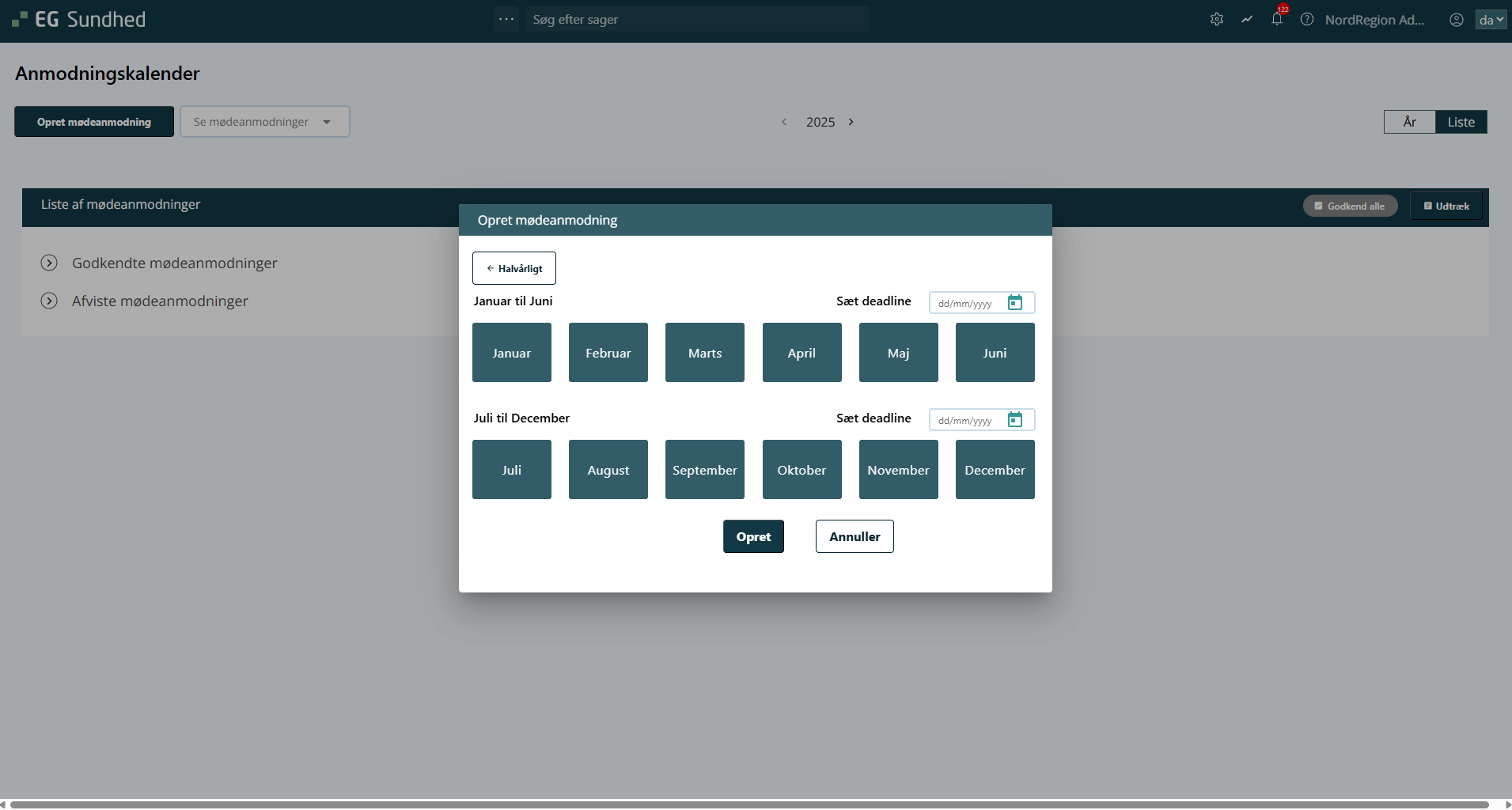The image size is (1512, 810).
Task: Open the Se mødeanmodninger dropdown
Action: [x=265, y=122]
